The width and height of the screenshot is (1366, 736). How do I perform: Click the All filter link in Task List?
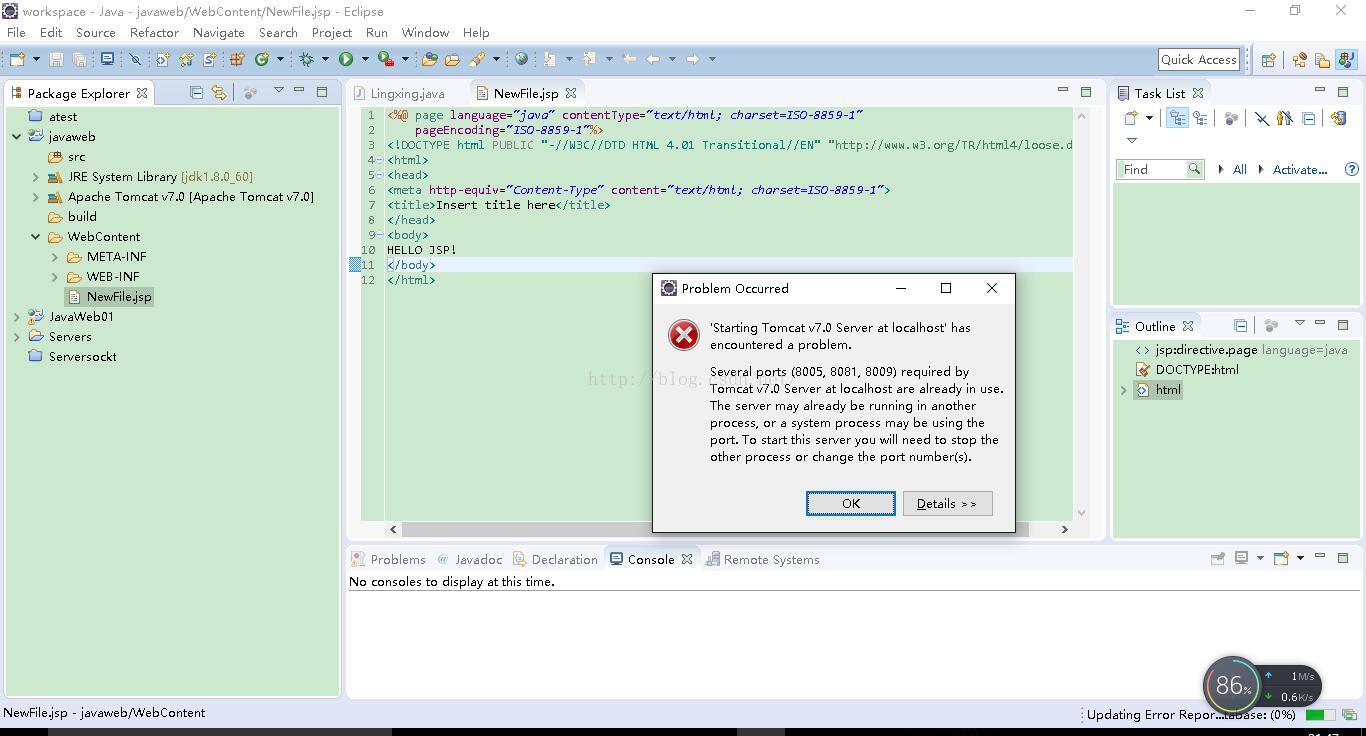(1239, 169)
